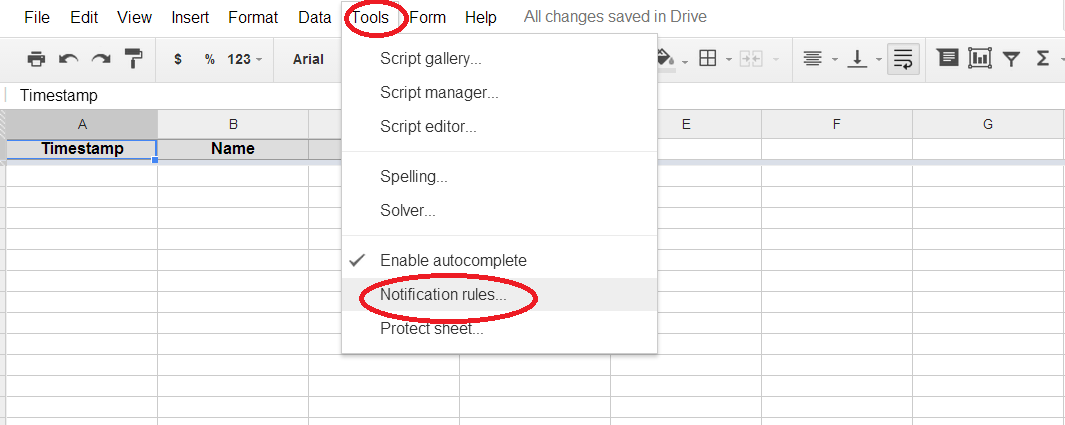Click the Filter funnel icon
Image resolution: width=1065 pixels, height=425 pixels.
click(1011, 59)
